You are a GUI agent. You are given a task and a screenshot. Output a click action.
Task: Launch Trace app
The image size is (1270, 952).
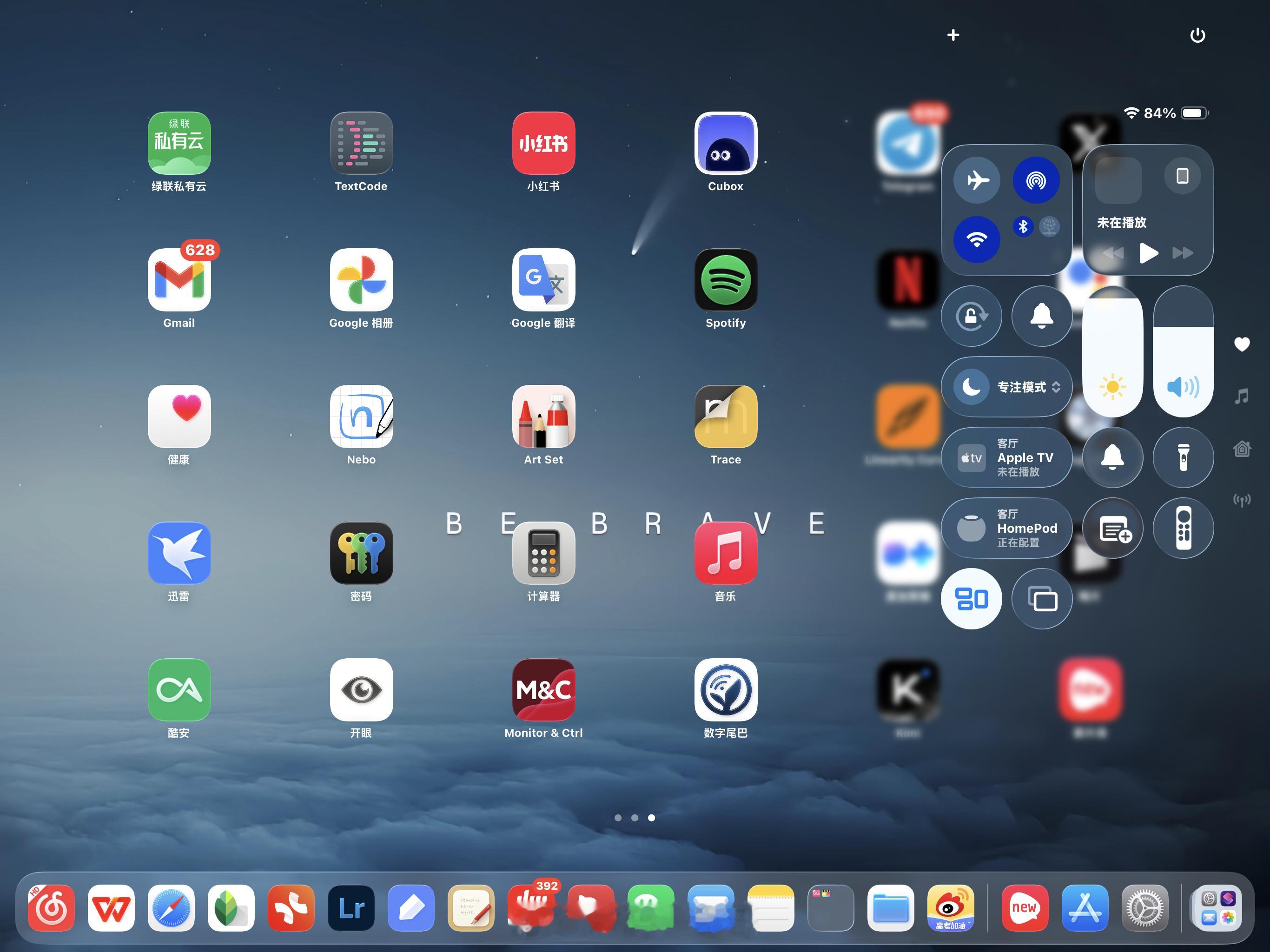(x=726, y=417)
